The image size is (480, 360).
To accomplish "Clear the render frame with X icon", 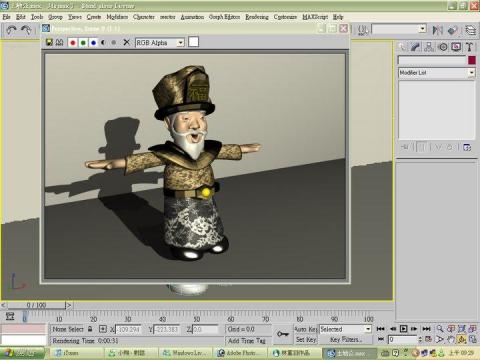I will pos(126,42).
